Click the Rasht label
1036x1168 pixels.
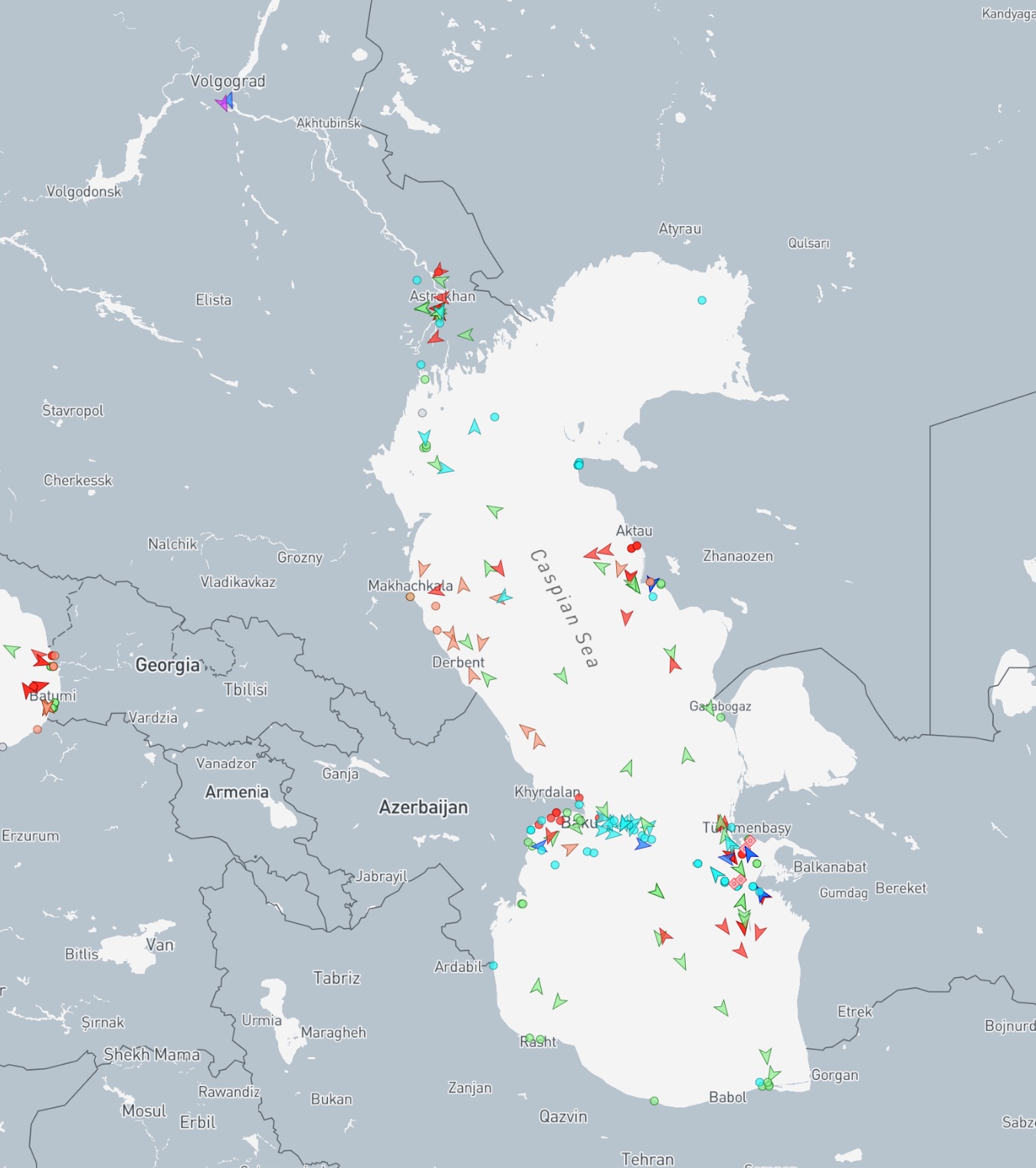(538, 1042)
